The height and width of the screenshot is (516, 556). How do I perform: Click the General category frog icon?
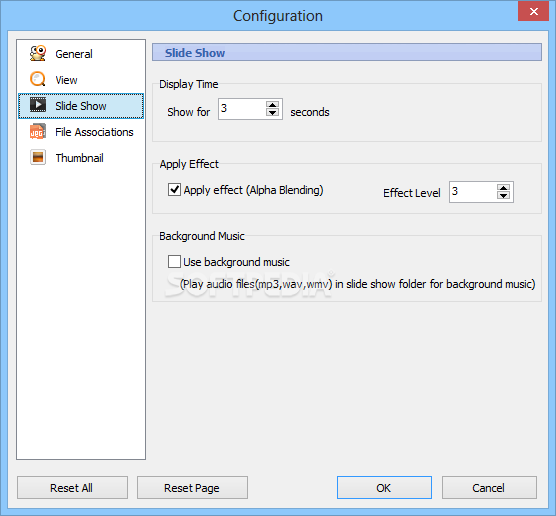pos(38,53)
